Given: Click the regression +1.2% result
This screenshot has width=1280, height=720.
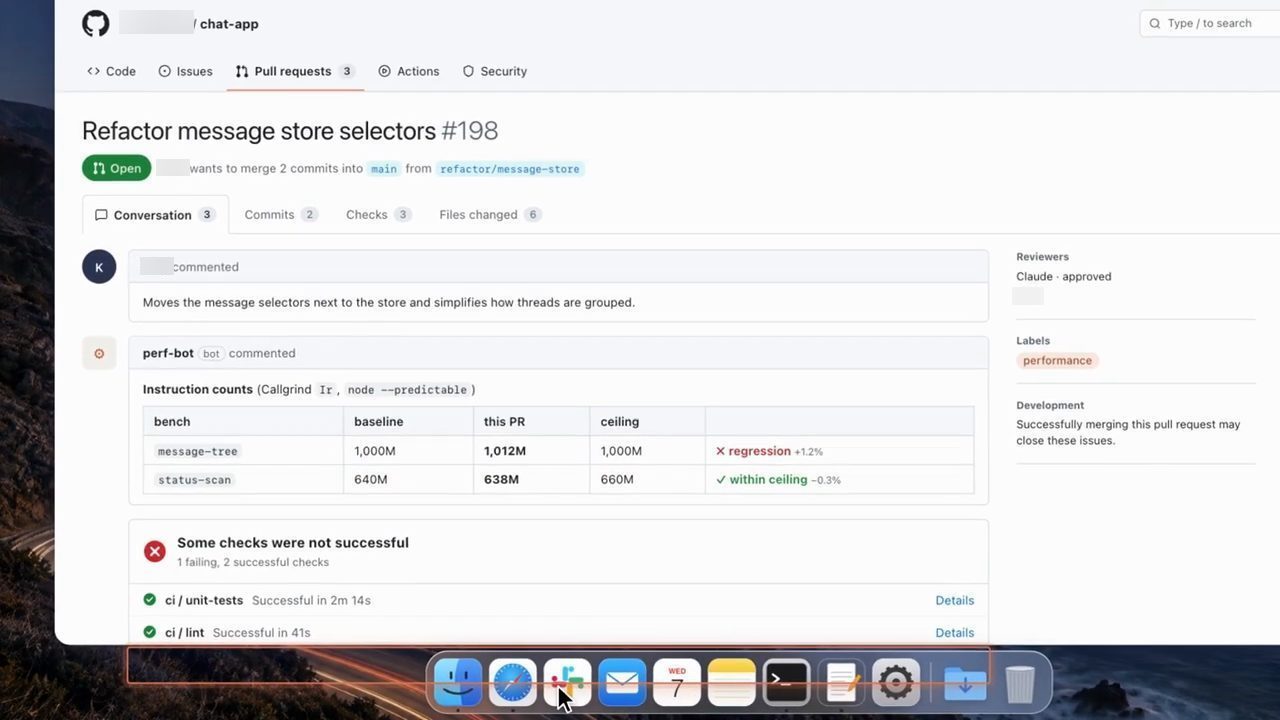Looking at the screenshot, I should point(769,451).
